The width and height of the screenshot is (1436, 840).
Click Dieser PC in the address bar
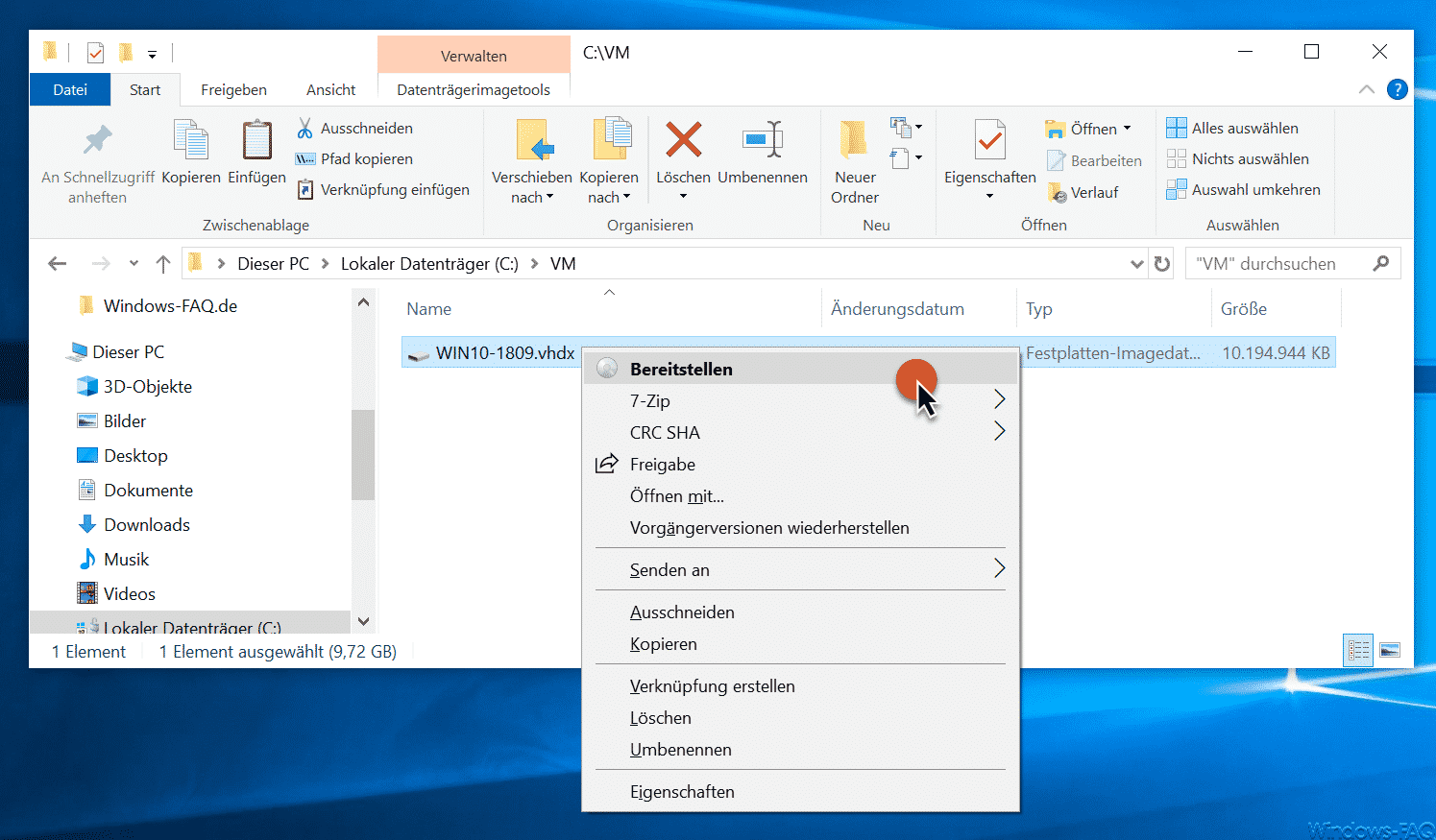(x=273, y=263)
